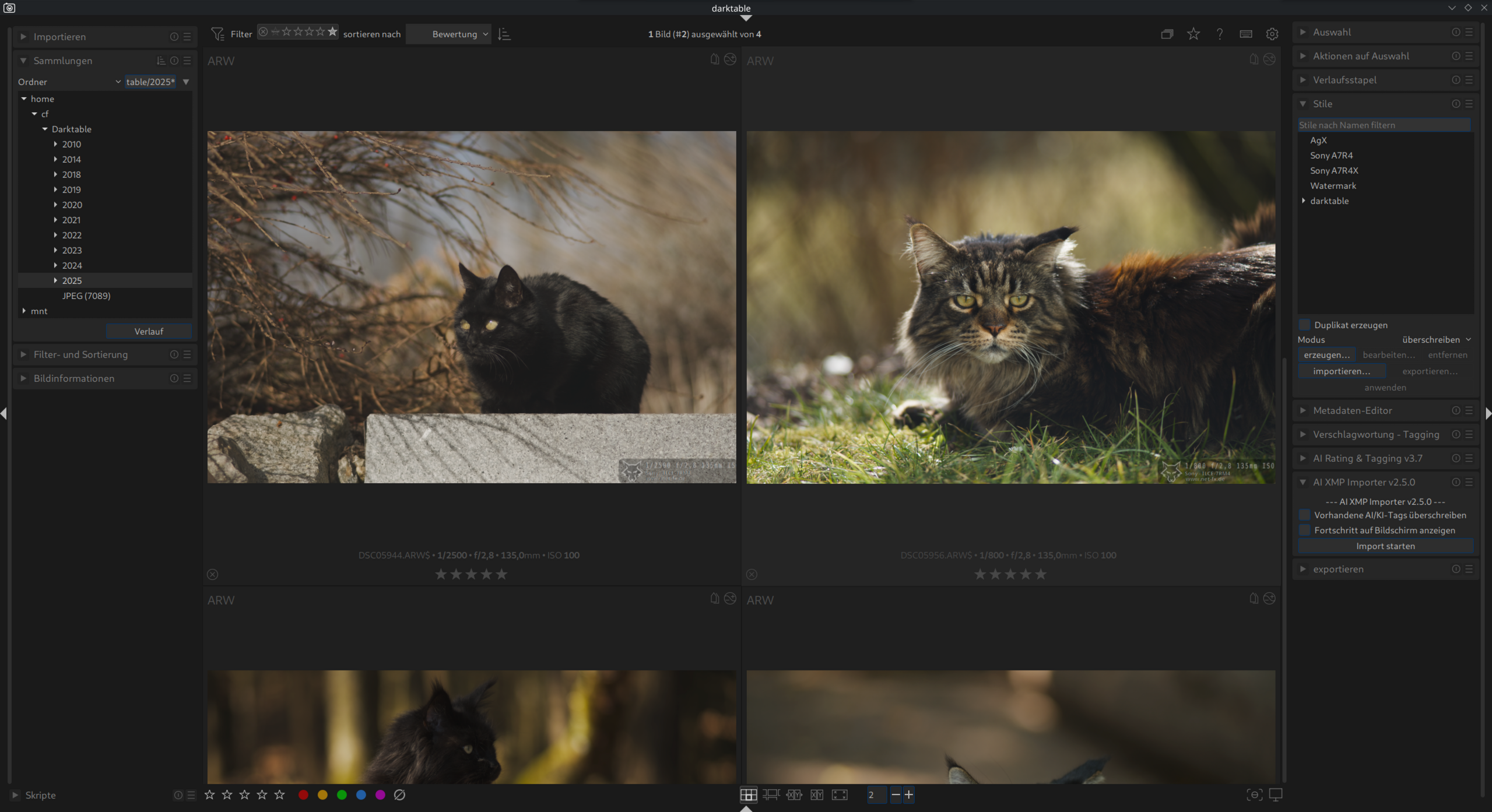This screenshot has height=812, width=1492.
Task: Open the keyboard shortcuts icon
Action: pos(1245,34)
